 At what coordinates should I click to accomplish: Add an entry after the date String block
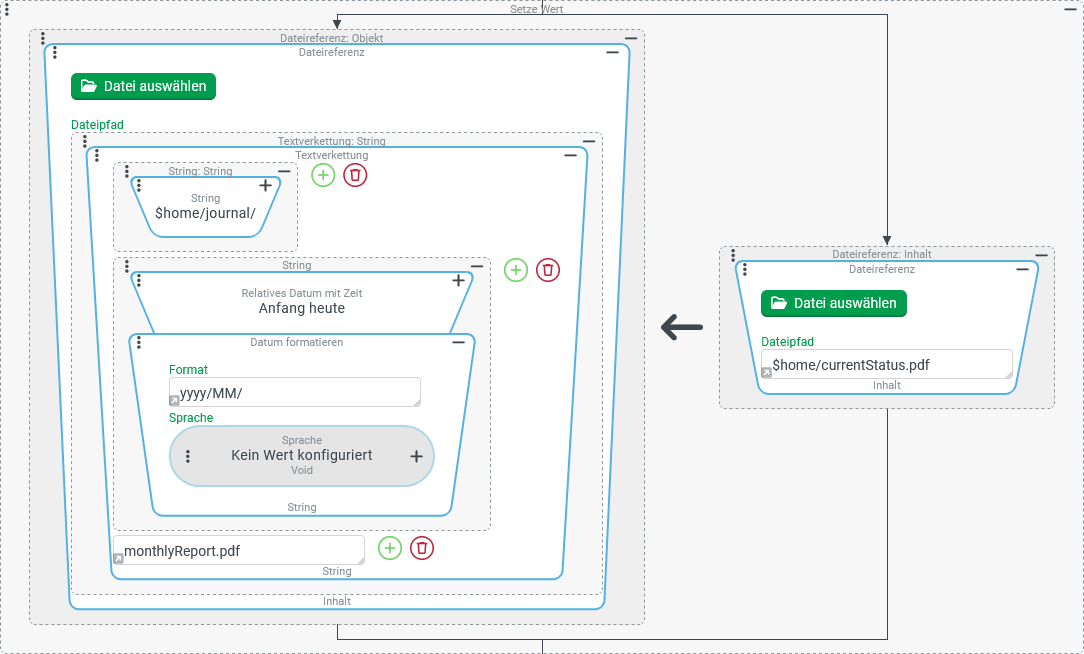tap(515, 270)
